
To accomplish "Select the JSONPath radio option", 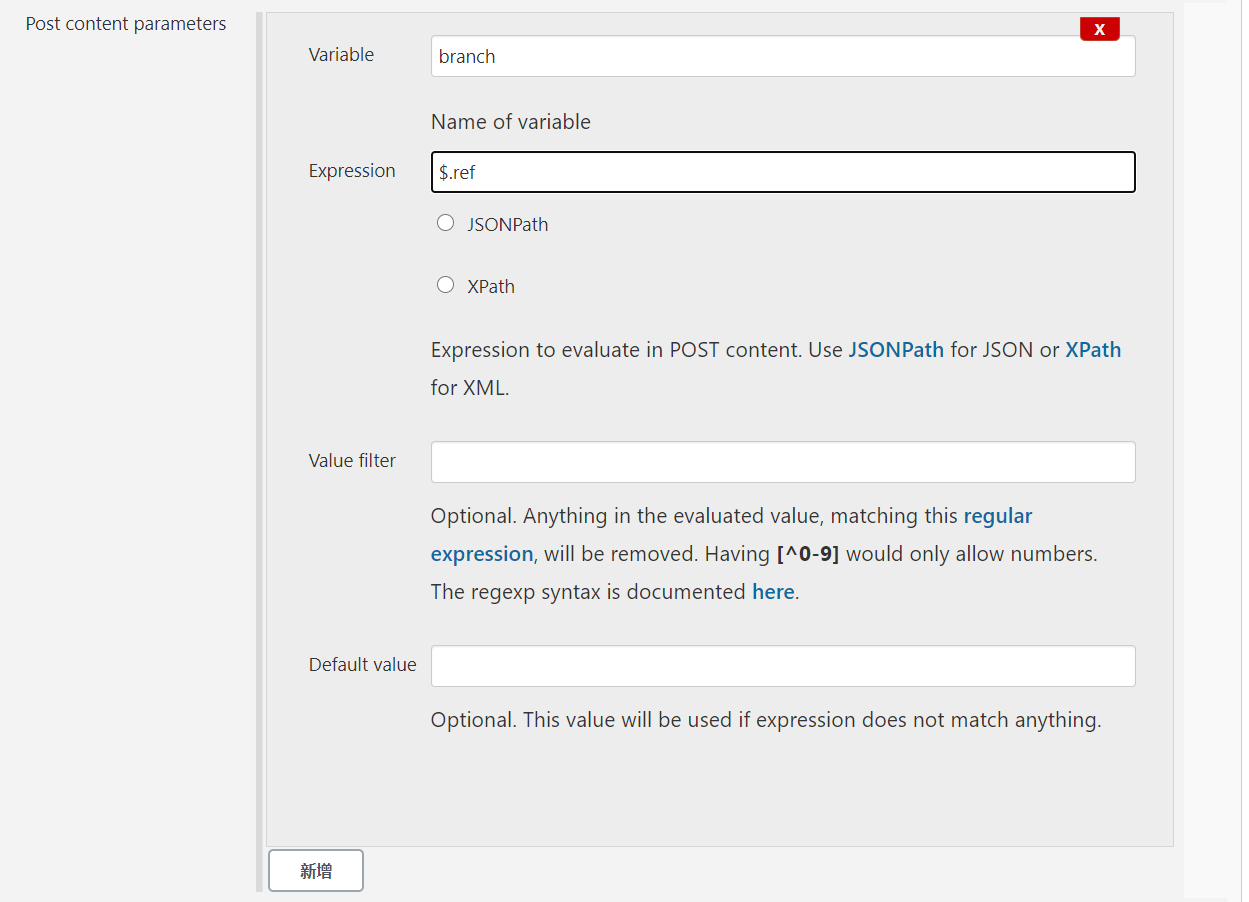I will pos(446,223).
